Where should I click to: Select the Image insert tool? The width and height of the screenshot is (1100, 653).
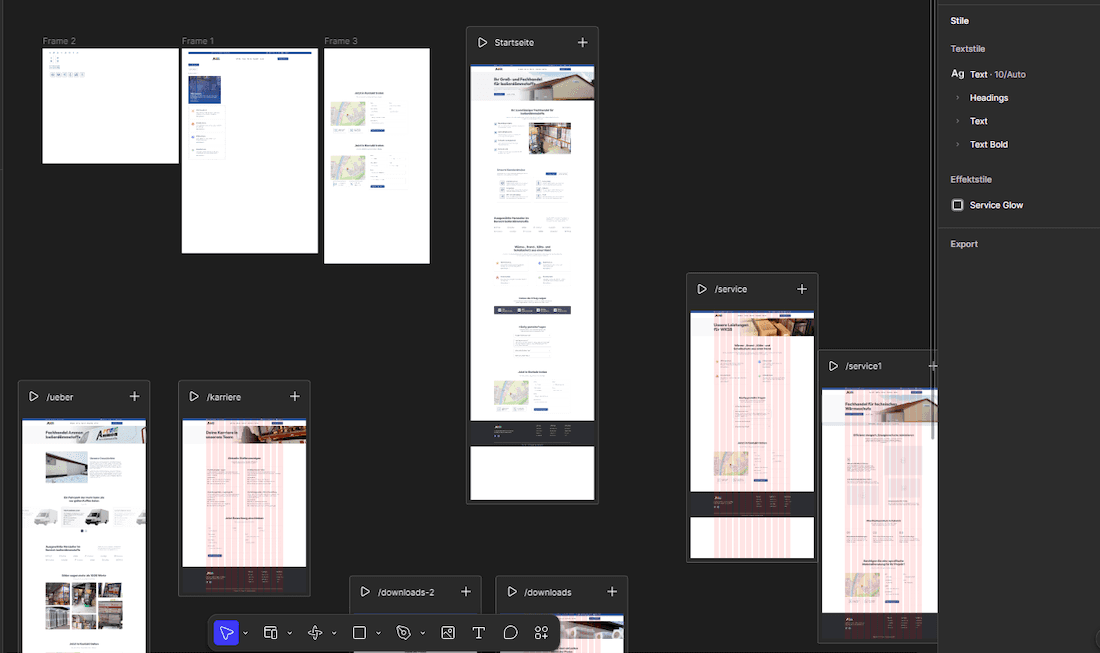(448, 632)
